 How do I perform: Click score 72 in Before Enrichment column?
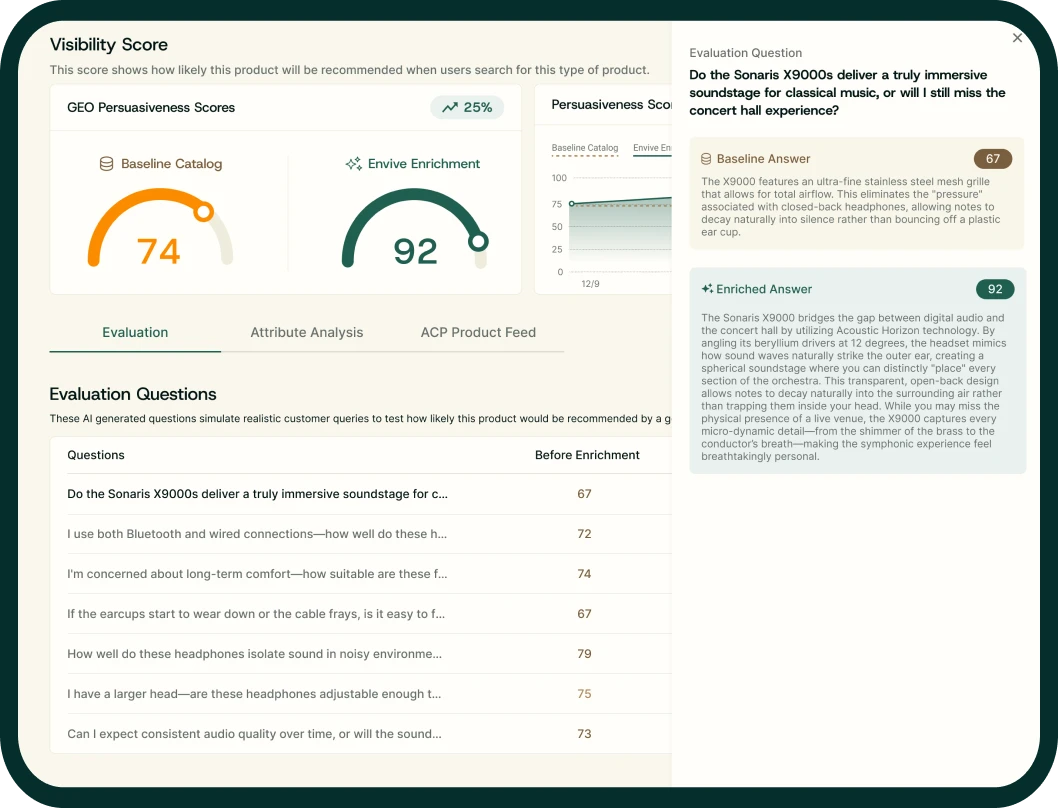pyautogui.click(x=584, y=534)
